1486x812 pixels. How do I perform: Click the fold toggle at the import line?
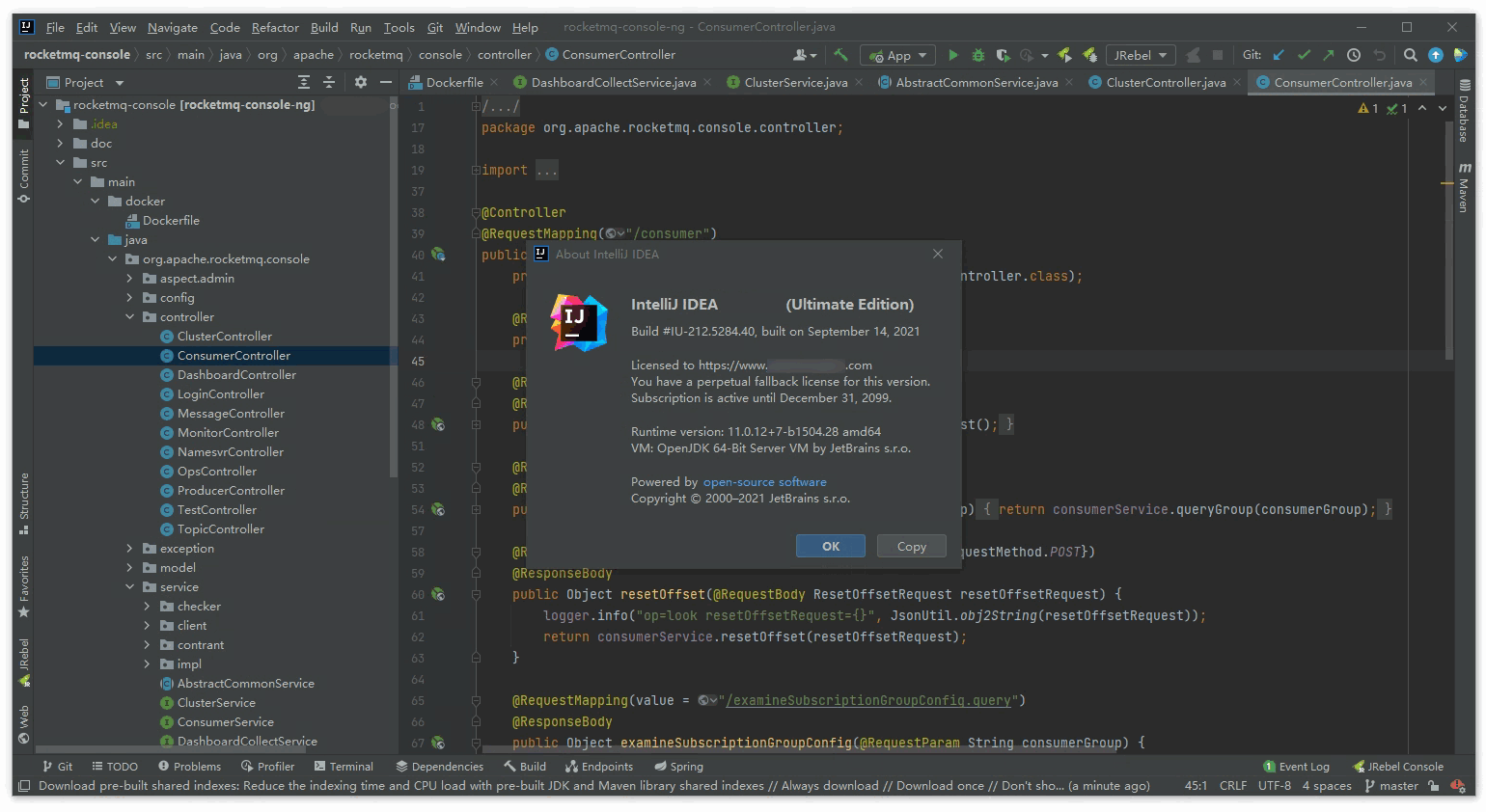tap(476, 170)
